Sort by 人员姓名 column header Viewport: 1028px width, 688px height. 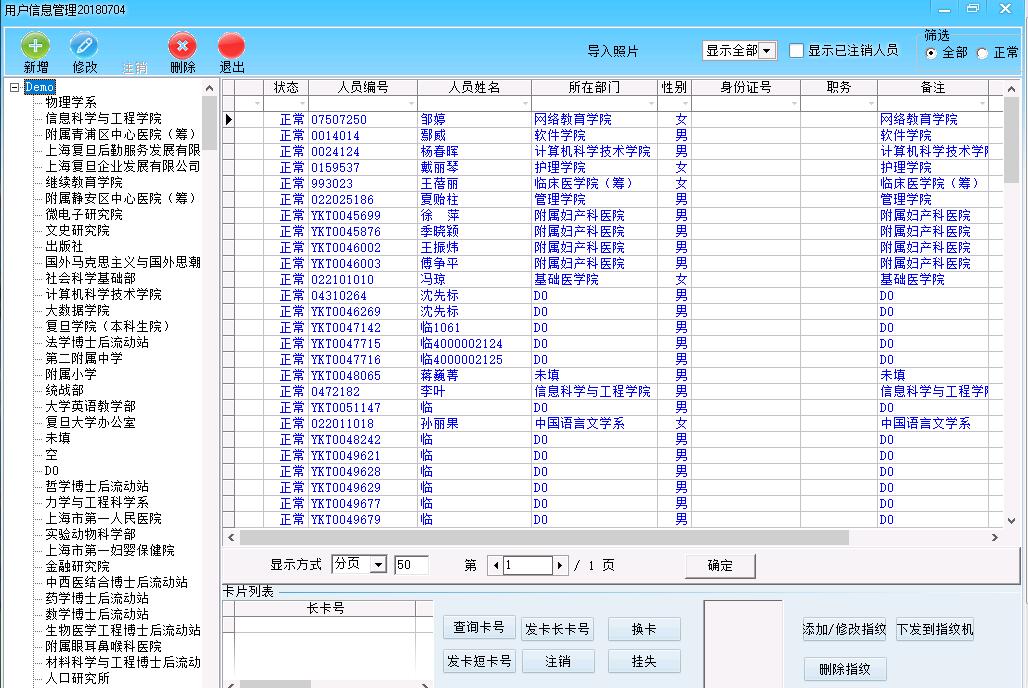click(x=474, y=88)
